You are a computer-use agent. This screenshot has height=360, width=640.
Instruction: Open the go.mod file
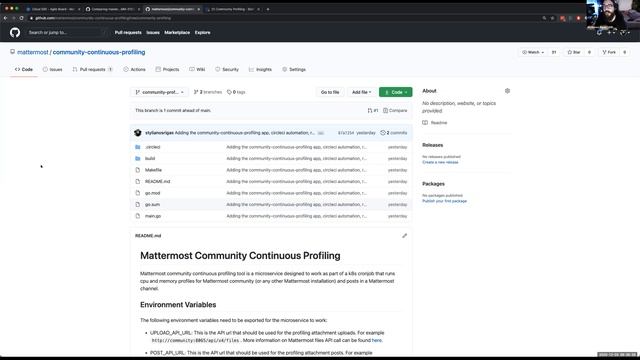153,193
